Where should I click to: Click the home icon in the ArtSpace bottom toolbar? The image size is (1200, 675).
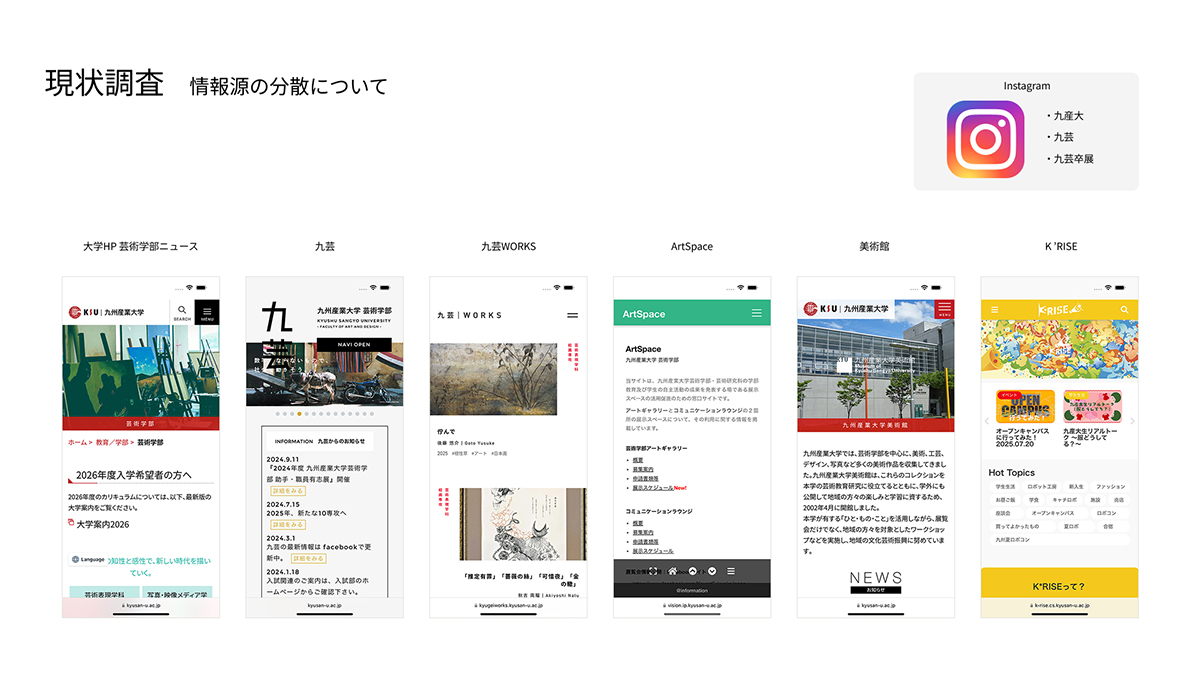(674, 571)
